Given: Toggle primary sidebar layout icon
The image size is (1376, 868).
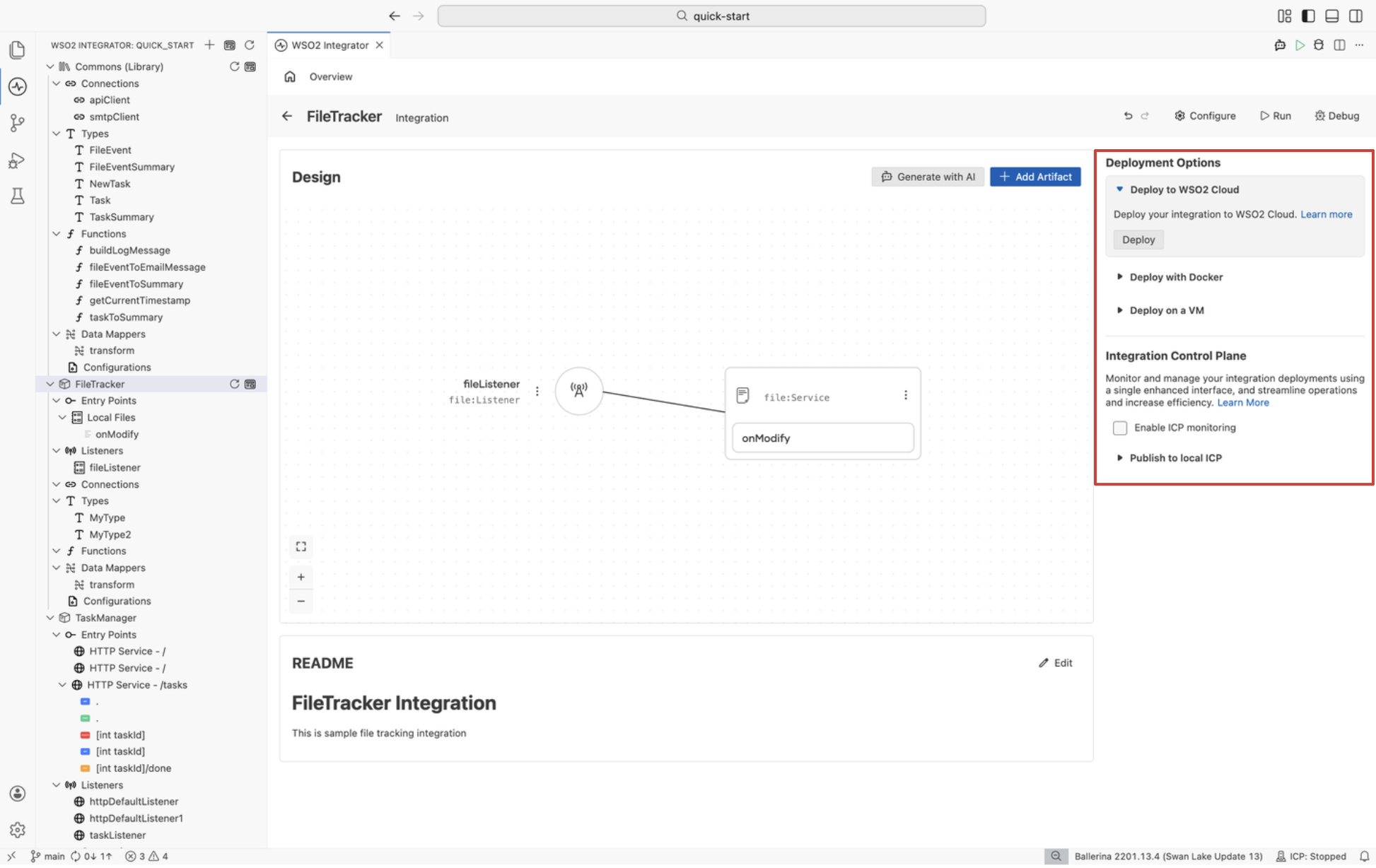Looking at the screenshot, I should [x=1308, y=16].
